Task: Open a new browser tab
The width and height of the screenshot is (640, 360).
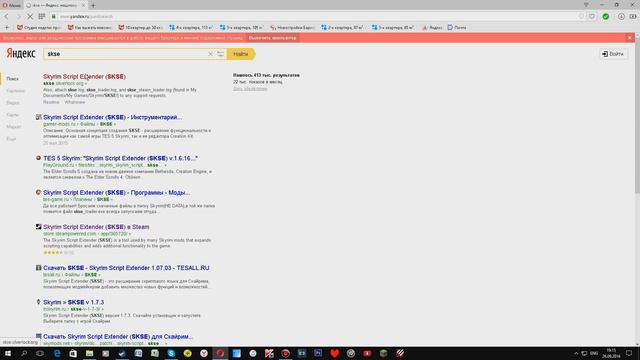Action: [93, 5]
